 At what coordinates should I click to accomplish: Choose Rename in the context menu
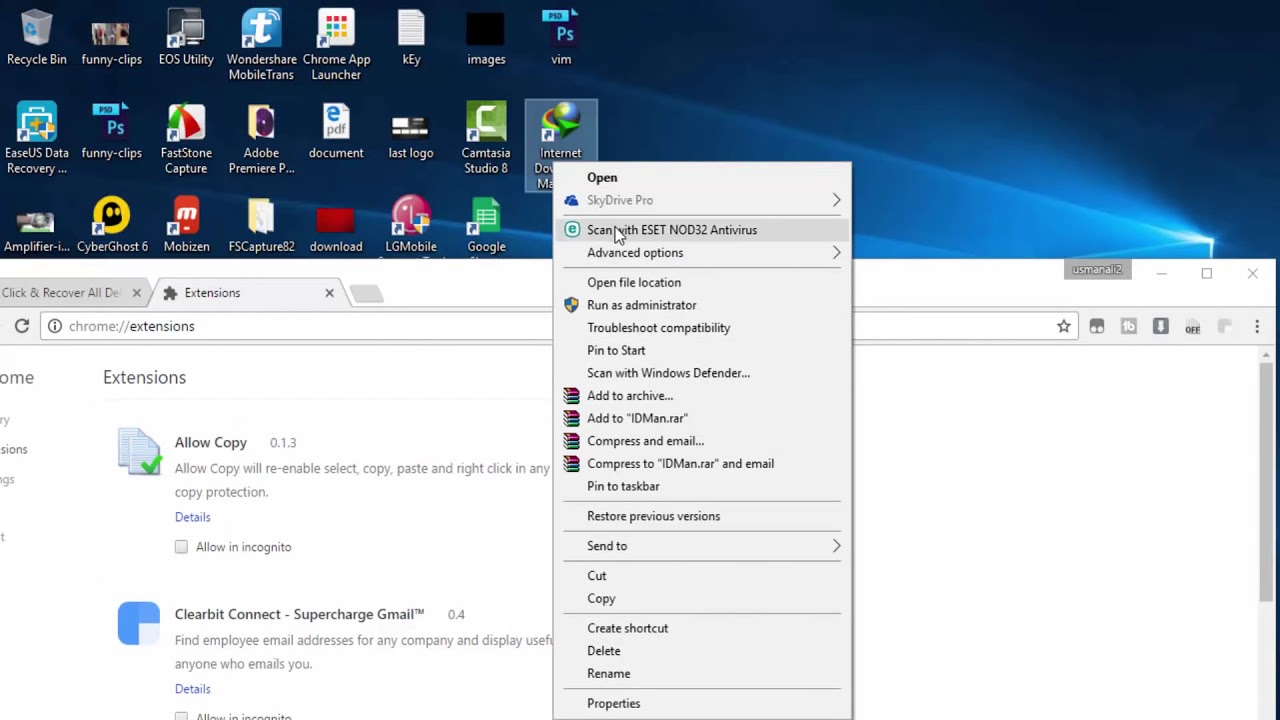click(702, 674)
